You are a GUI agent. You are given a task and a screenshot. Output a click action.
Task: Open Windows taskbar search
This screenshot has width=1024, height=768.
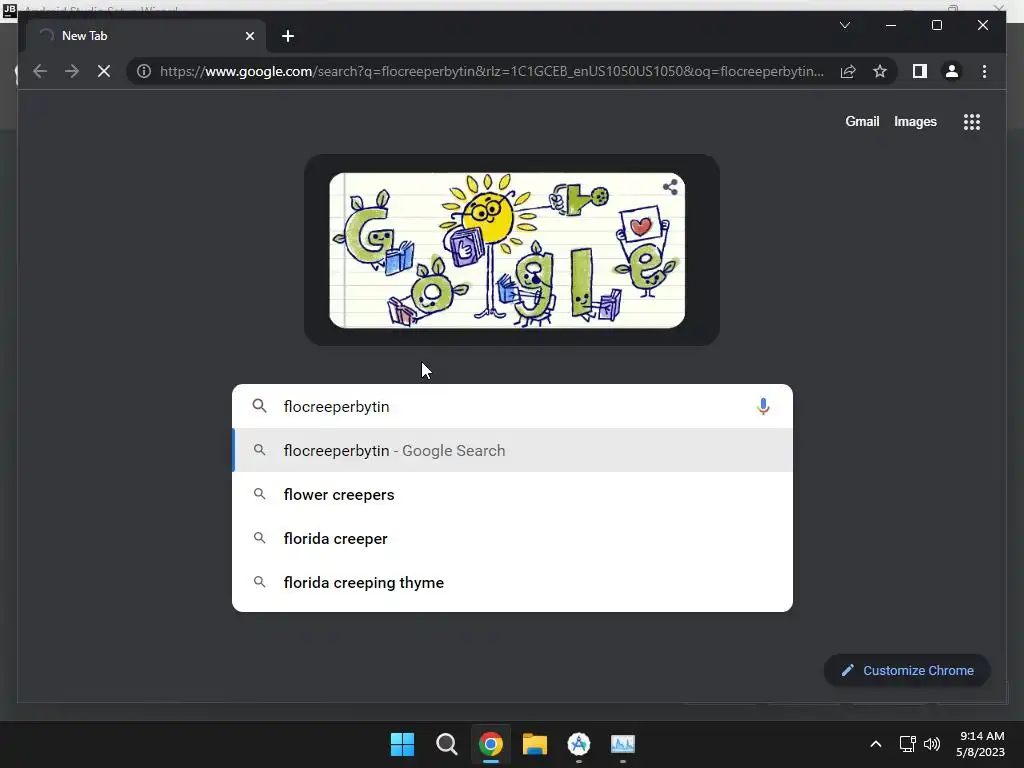point(447,744)
